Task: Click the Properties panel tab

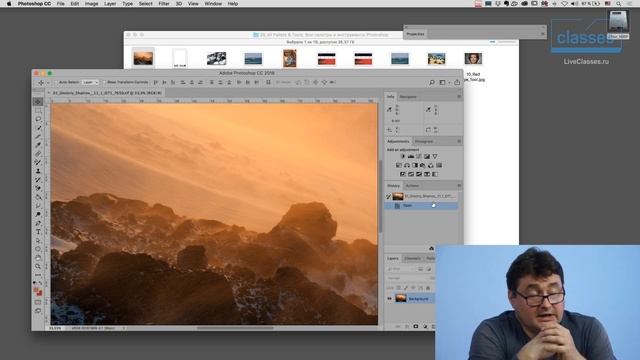Action: coord(415,34)
